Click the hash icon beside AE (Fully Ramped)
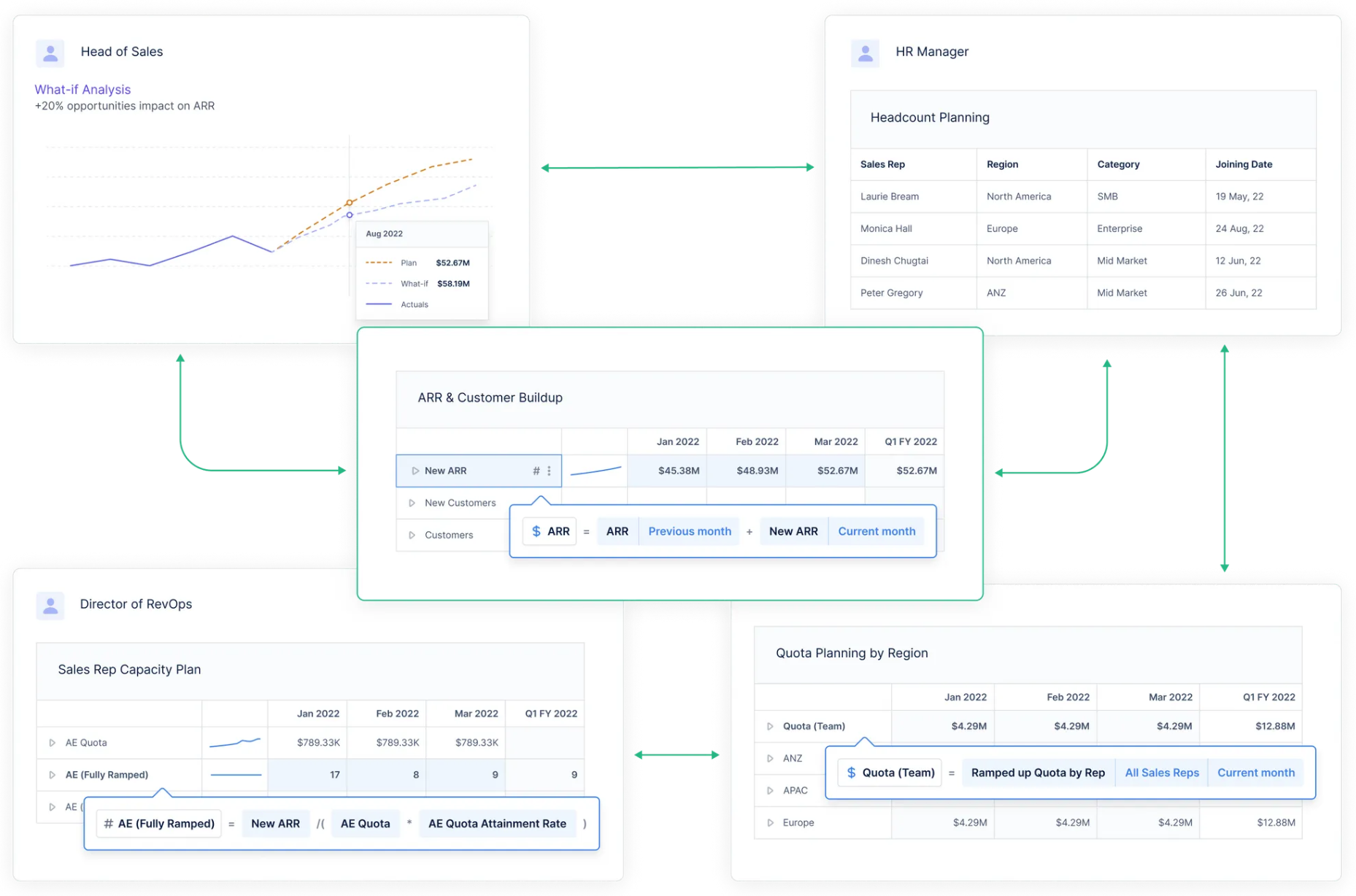Screen dimensions: 1356x896 tap(108, 823)
